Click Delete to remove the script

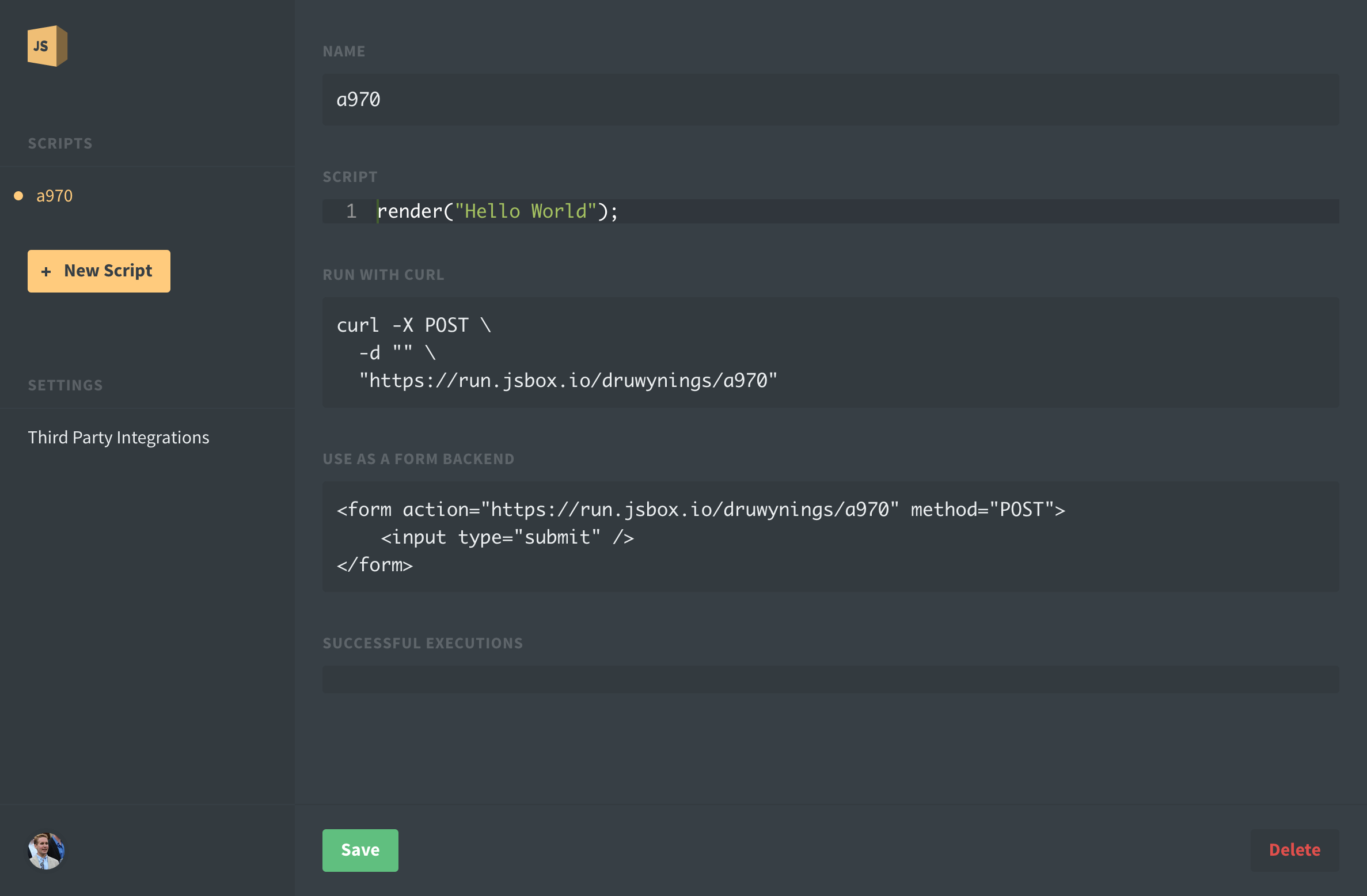pos(1294,850)
